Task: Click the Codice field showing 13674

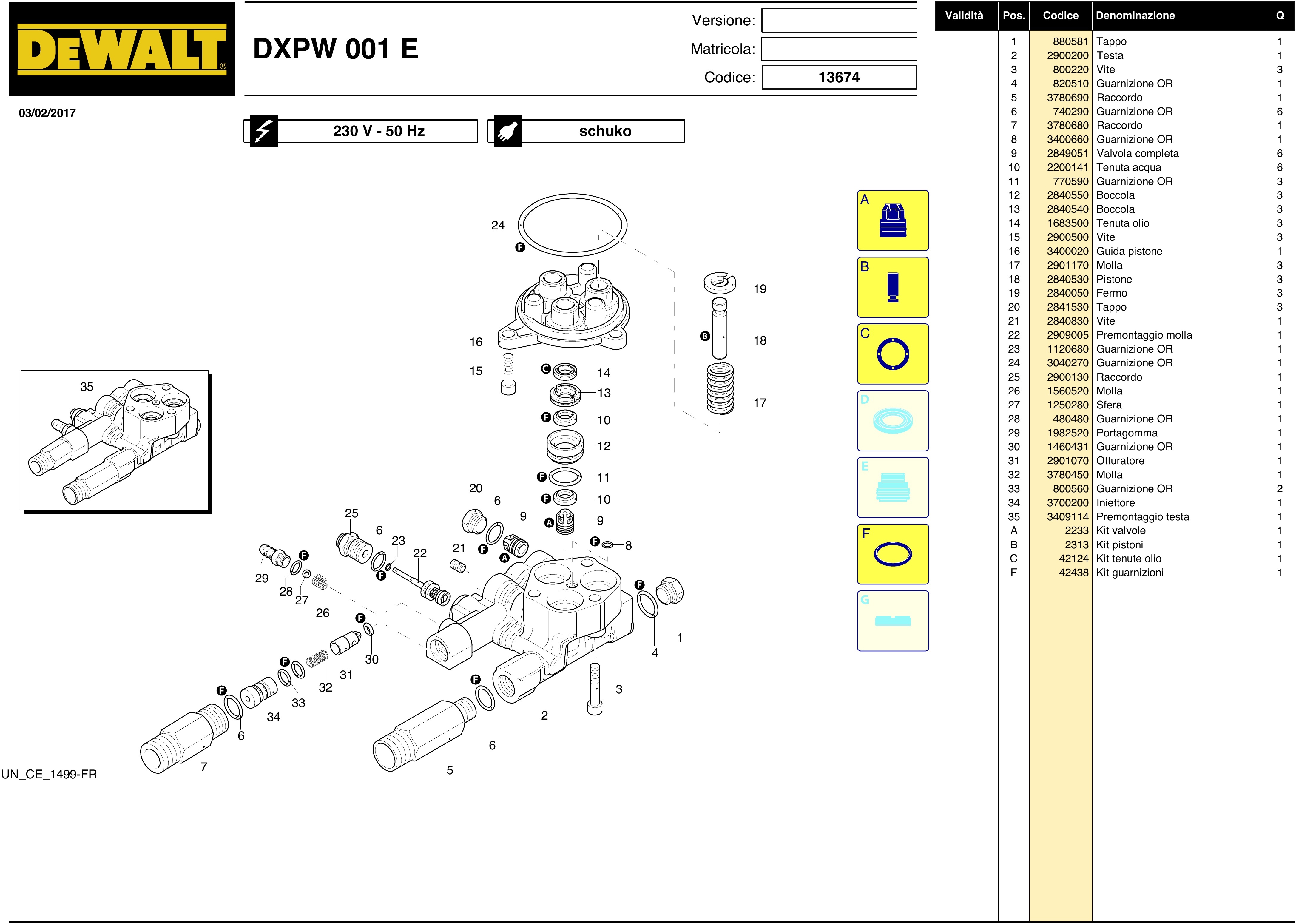Action: point(839,77)
